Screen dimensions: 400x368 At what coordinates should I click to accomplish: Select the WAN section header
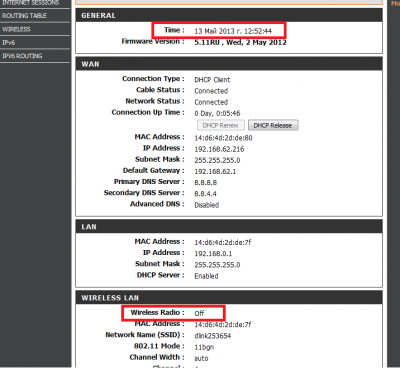click(229, 64)
